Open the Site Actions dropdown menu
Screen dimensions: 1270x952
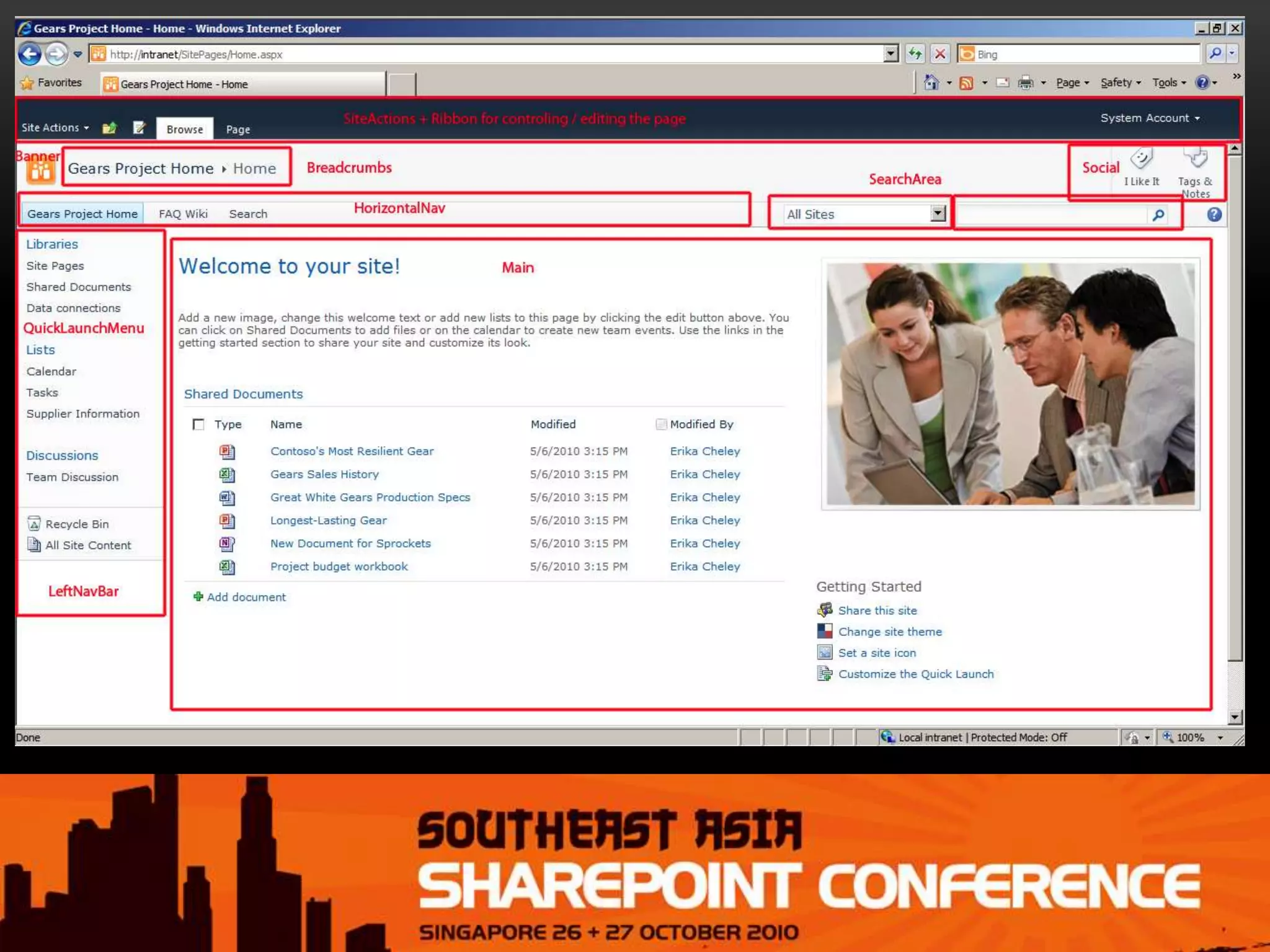pos(55,128)
